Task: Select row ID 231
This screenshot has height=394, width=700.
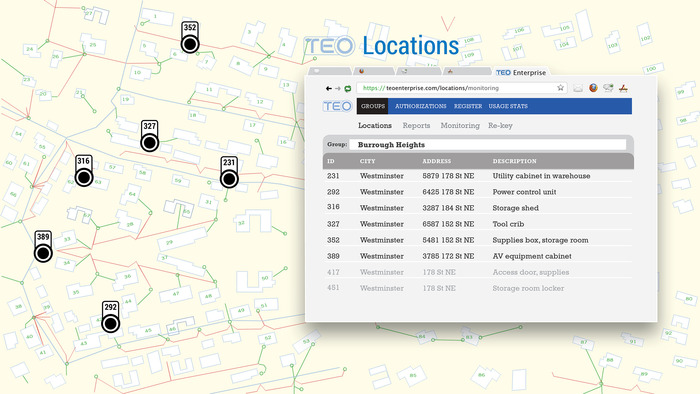Action: point(478,176)
